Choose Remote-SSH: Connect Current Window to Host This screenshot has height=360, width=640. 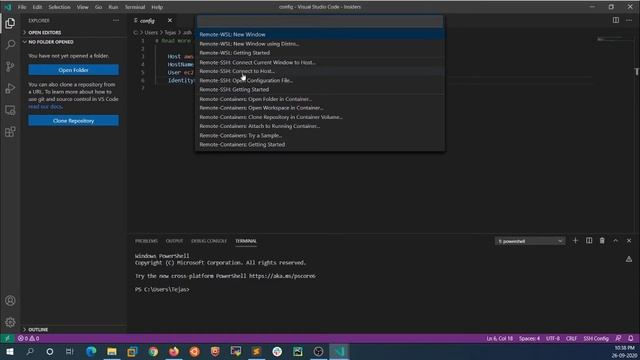tap(320, 62)
